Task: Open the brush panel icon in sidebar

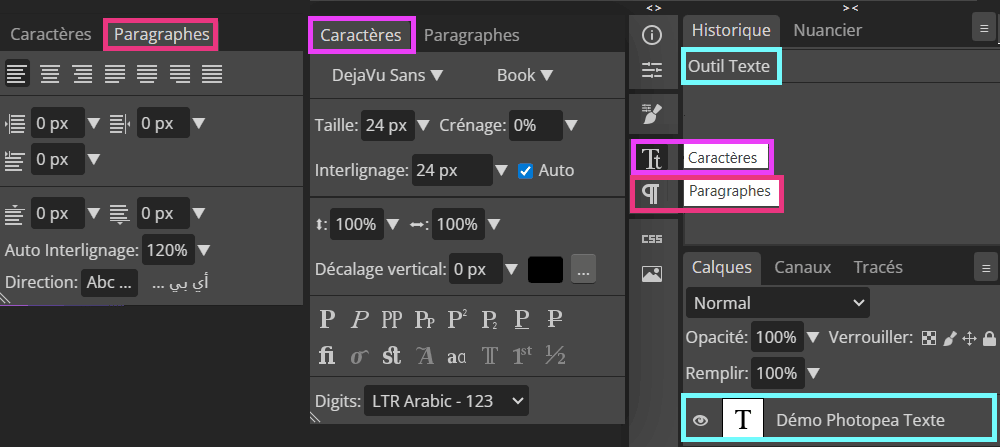Action: click(652, 114)
